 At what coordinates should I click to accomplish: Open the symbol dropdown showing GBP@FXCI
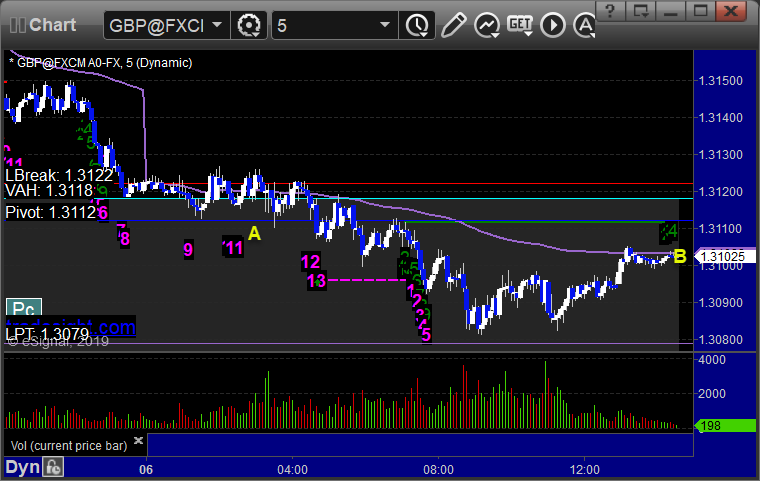166,25
